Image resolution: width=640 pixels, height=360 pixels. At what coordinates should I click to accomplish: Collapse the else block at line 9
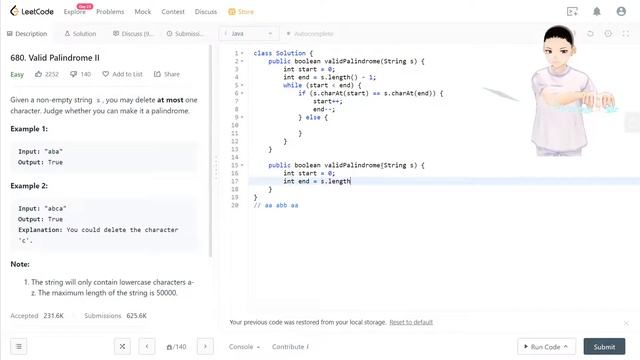pyautogui.click(x=242, y=117)
